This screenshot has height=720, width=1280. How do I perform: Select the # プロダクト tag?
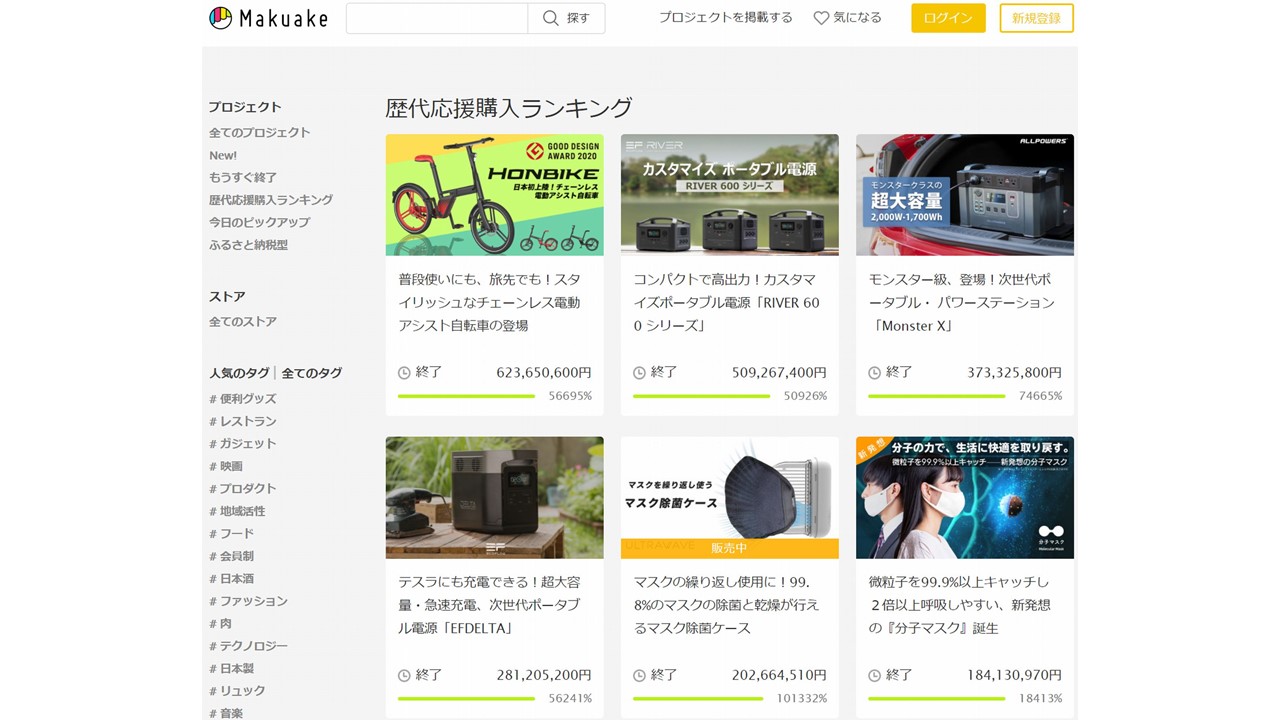(243, 489)
